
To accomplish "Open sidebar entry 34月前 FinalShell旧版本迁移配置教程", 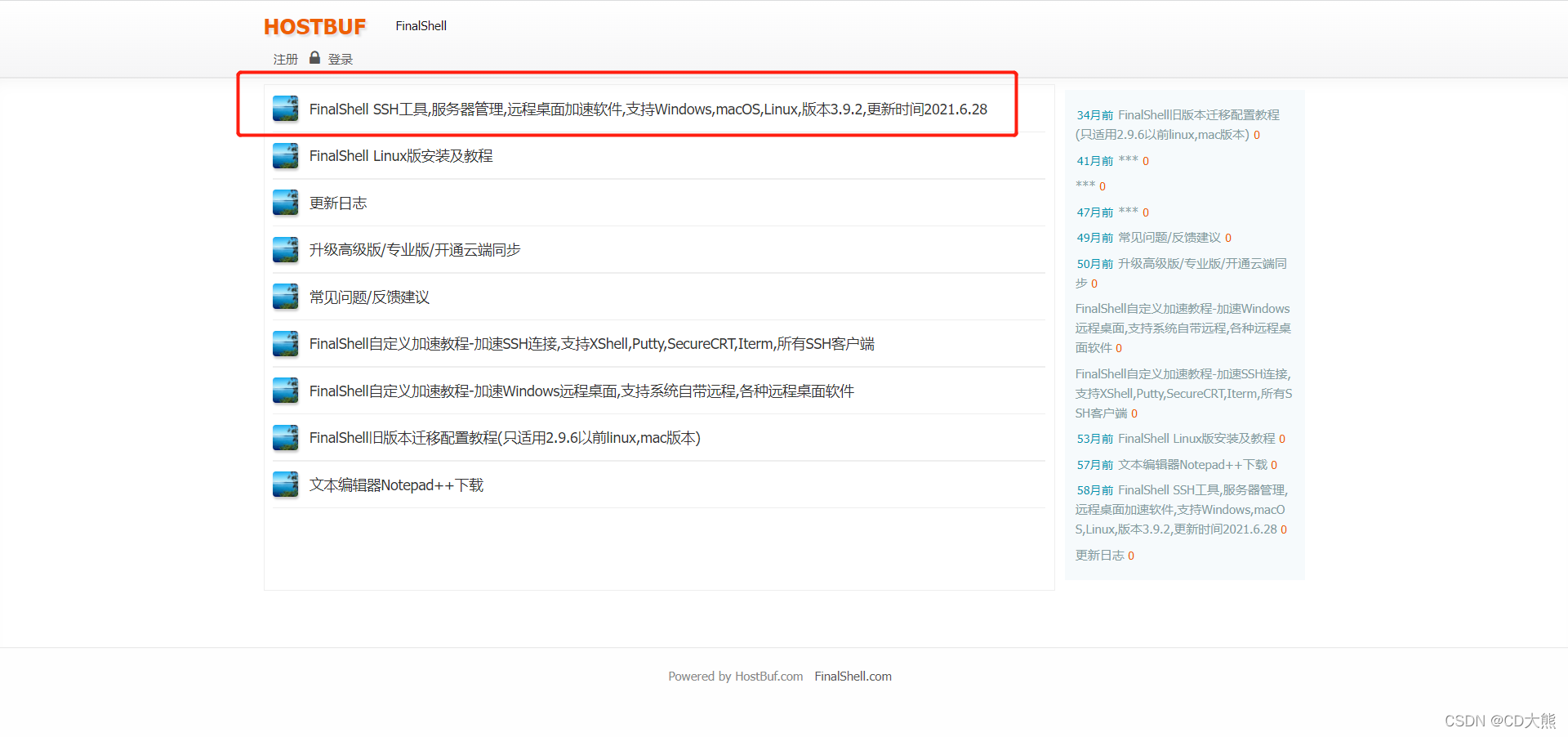I will pyautogui.click(x=1178, y=125).
